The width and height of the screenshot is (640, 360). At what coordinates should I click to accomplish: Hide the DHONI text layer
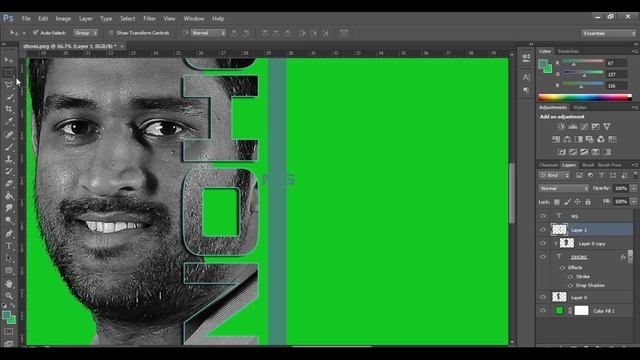[x=543, y=257]
